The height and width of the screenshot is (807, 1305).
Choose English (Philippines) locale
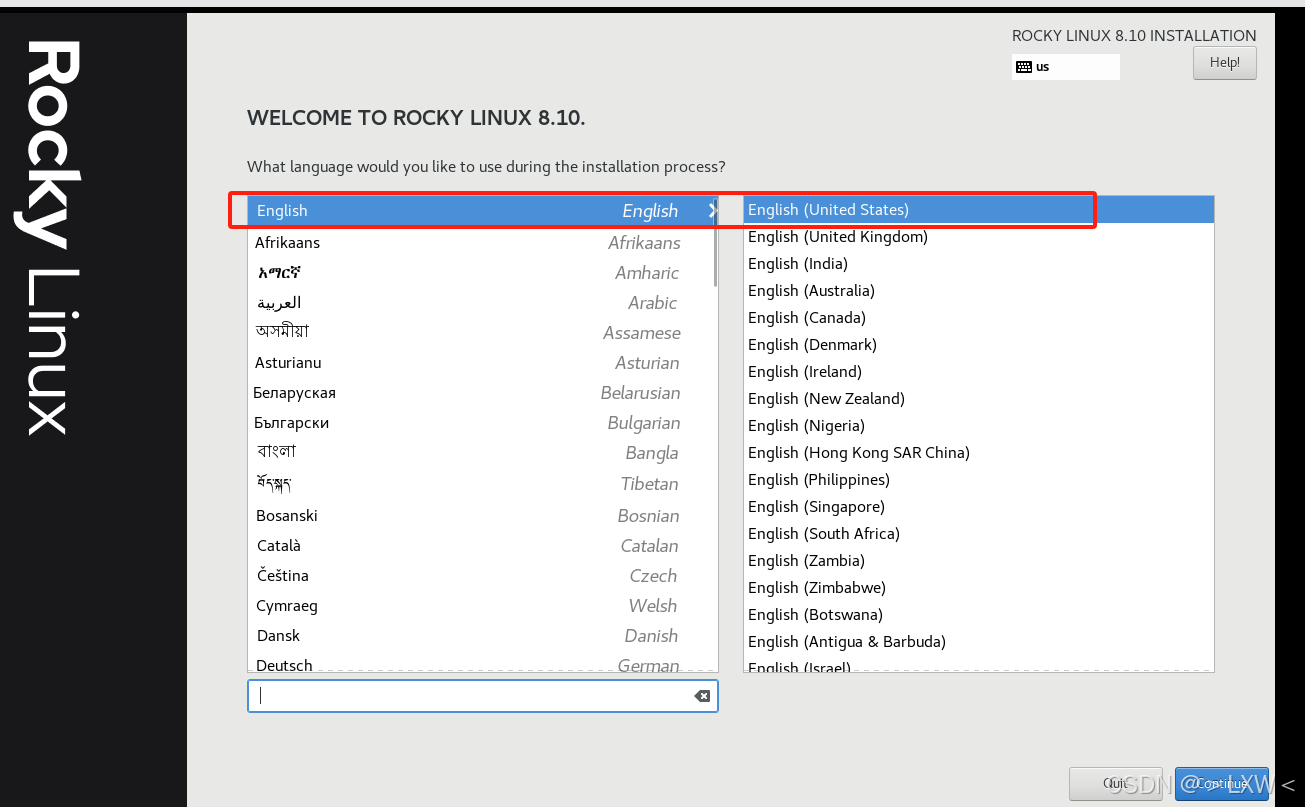(978, 480)
